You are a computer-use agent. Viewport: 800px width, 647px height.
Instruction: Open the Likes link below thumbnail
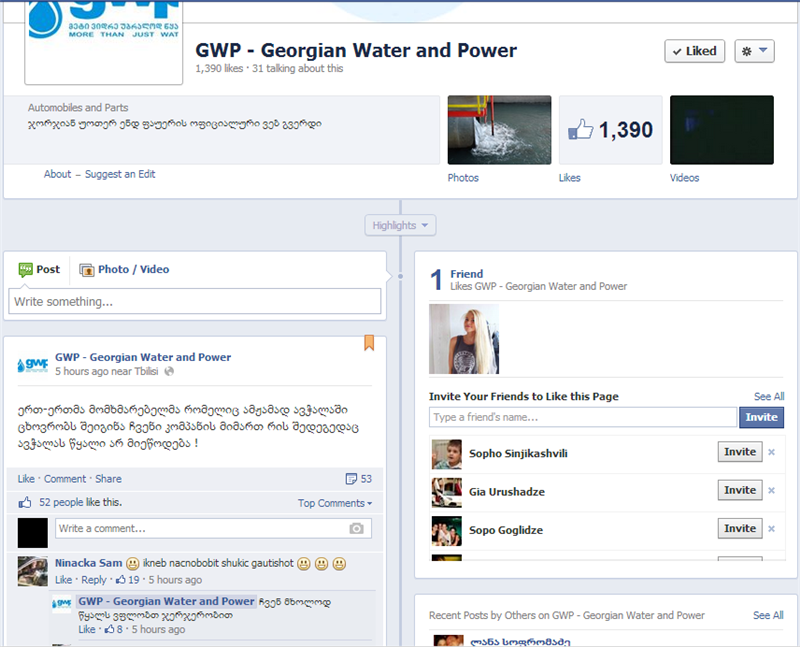click(569, 178)
